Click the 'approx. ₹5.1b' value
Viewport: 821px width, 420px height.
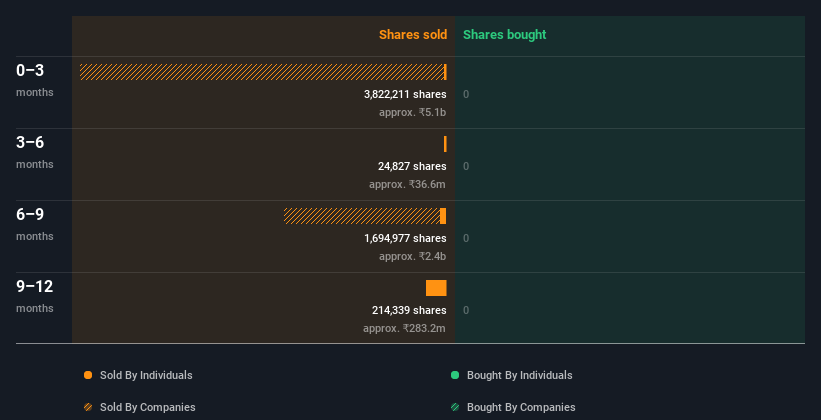click(413, 112)
